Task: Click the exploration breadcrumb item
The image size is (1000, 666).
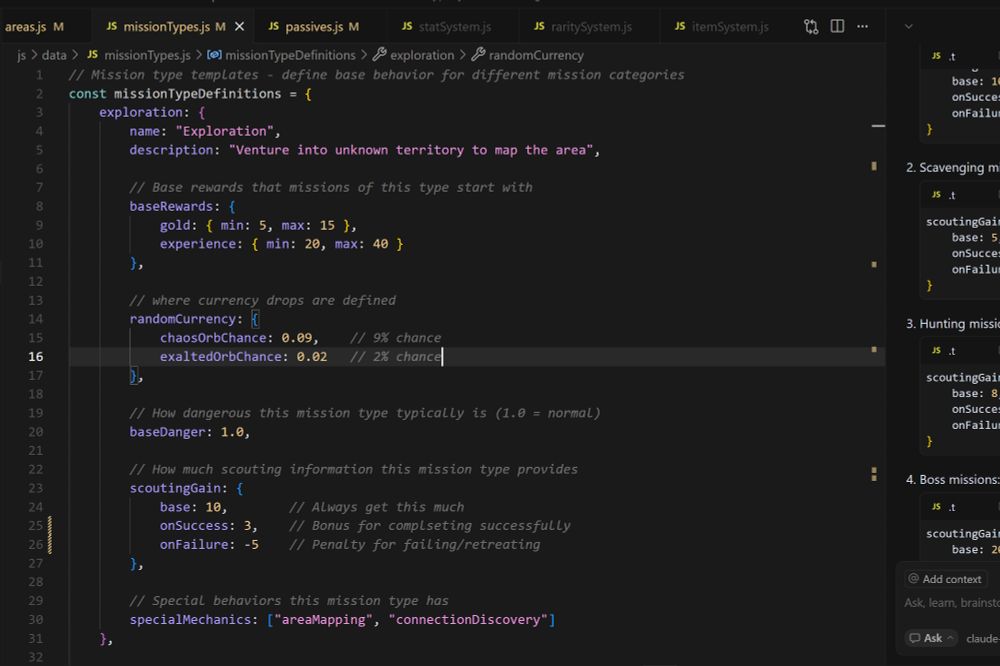Action: click(x=422, y=56)
